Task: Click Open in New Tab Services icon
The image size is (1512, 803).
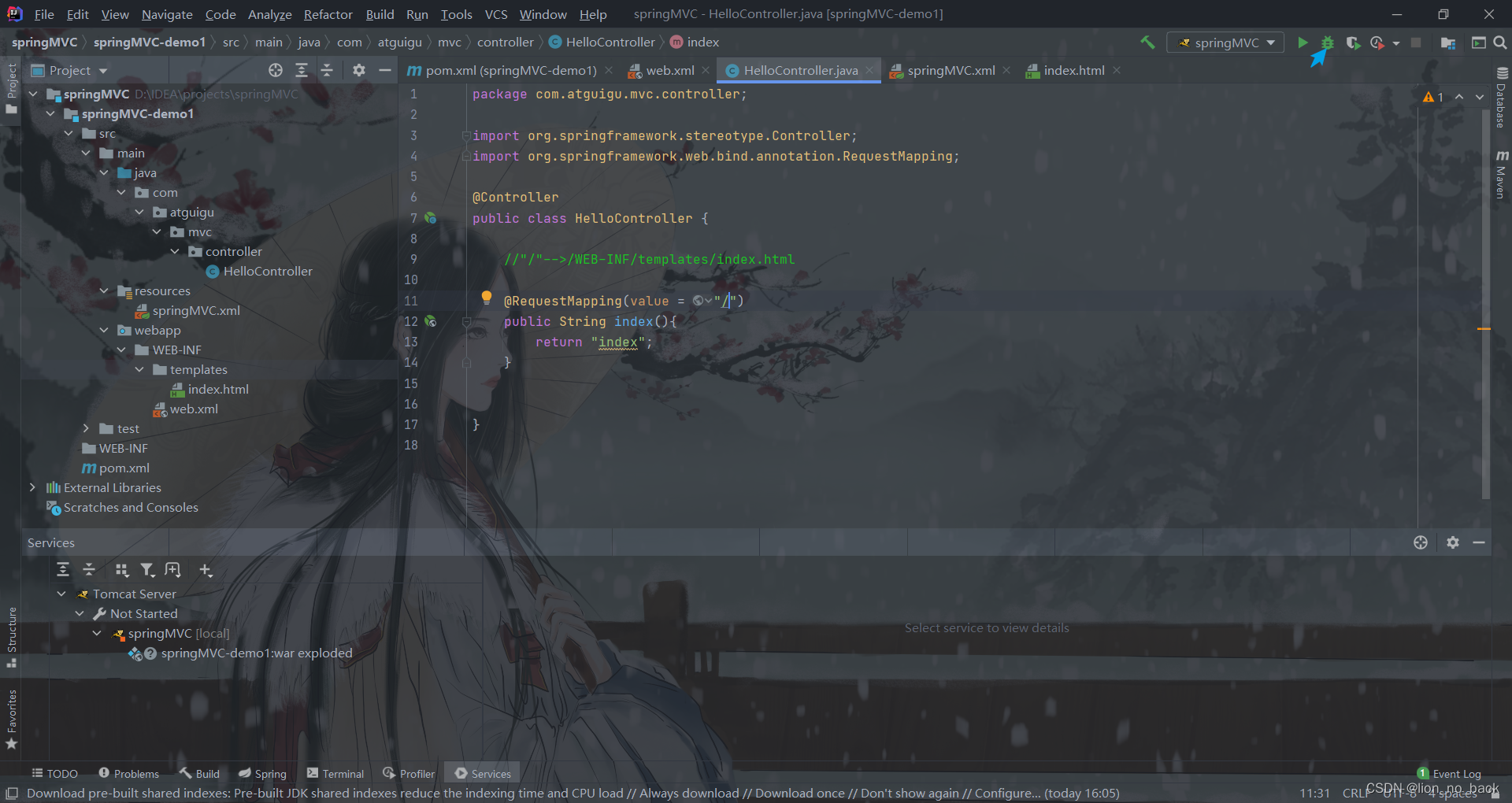Action: click(x=172, y=569)
